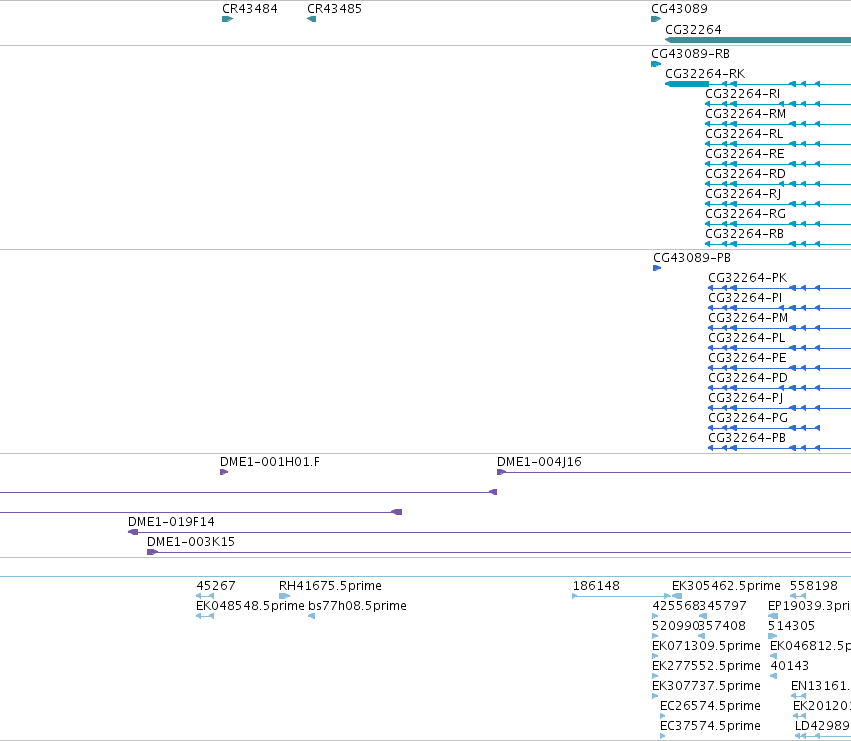
Task: Select EST EK305462.5prime label
Action: click(726, 586)
